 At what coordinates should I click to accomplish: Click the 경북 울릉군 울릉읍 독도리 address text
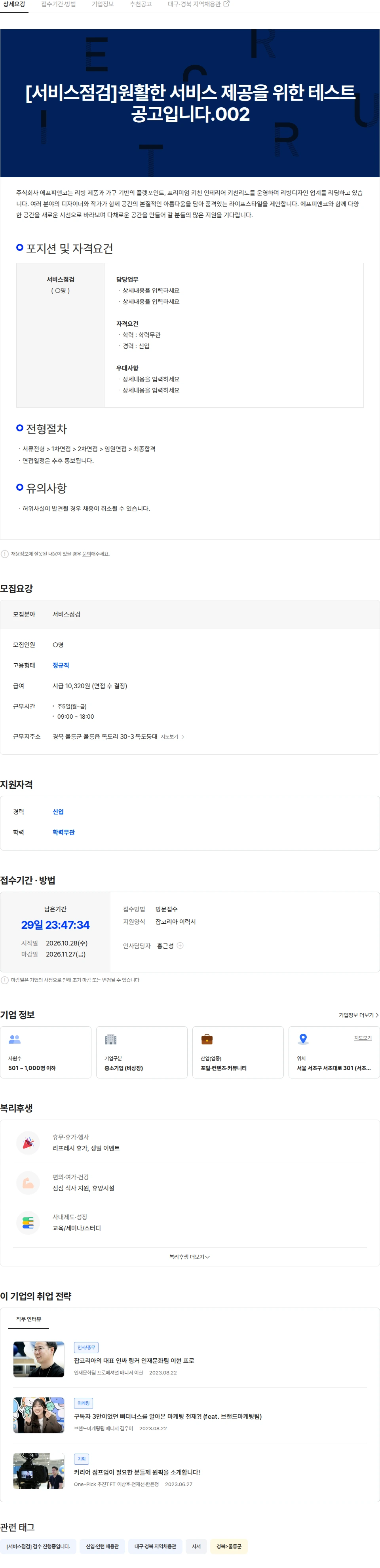click(105, 737)
